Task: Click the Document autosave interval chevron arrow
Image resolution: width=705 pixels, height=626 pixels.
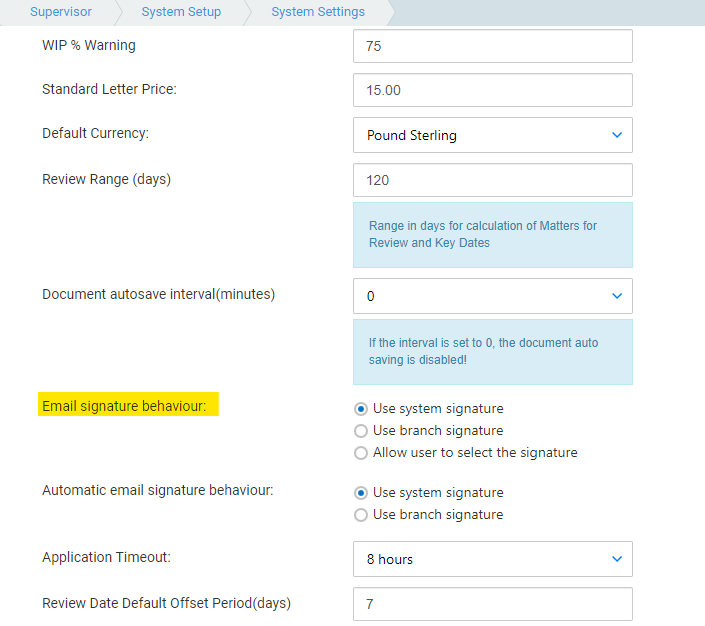Action: [x=617, y=296]
